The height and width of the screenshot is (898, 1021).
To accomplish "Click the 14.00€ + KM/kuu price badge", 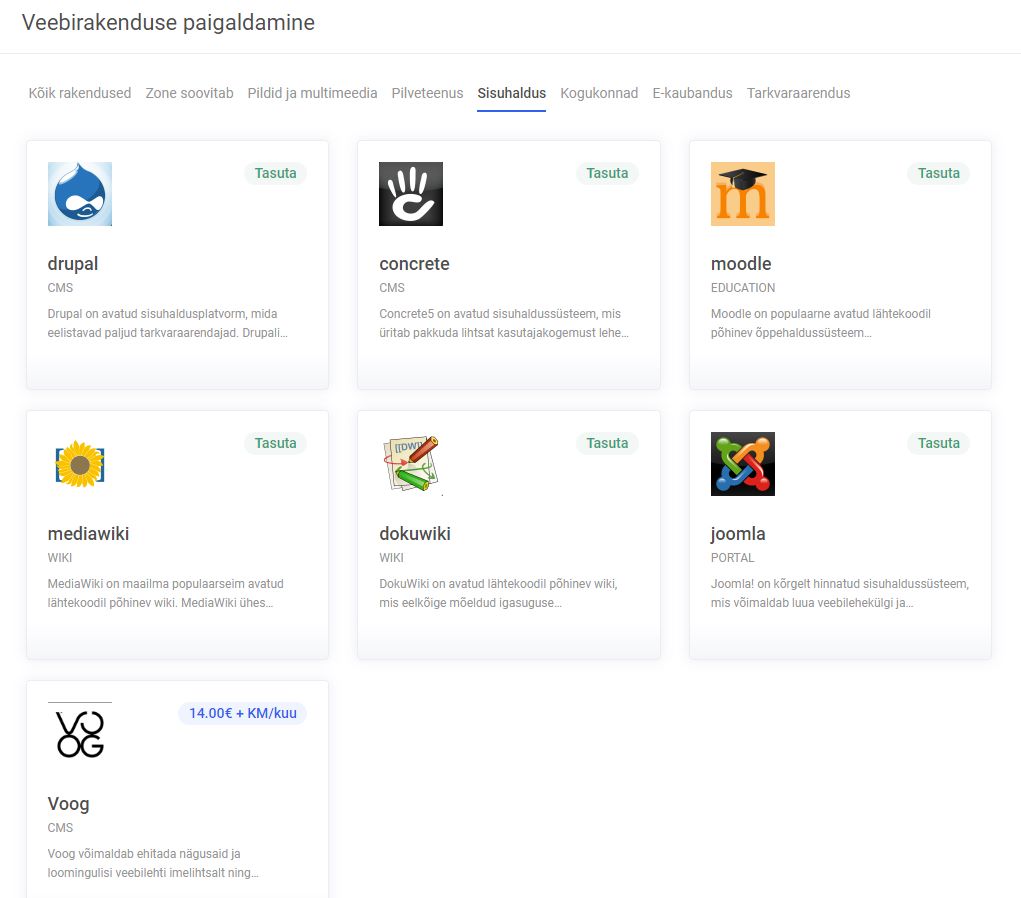I will pyautogui.click(x=242, y=713).
